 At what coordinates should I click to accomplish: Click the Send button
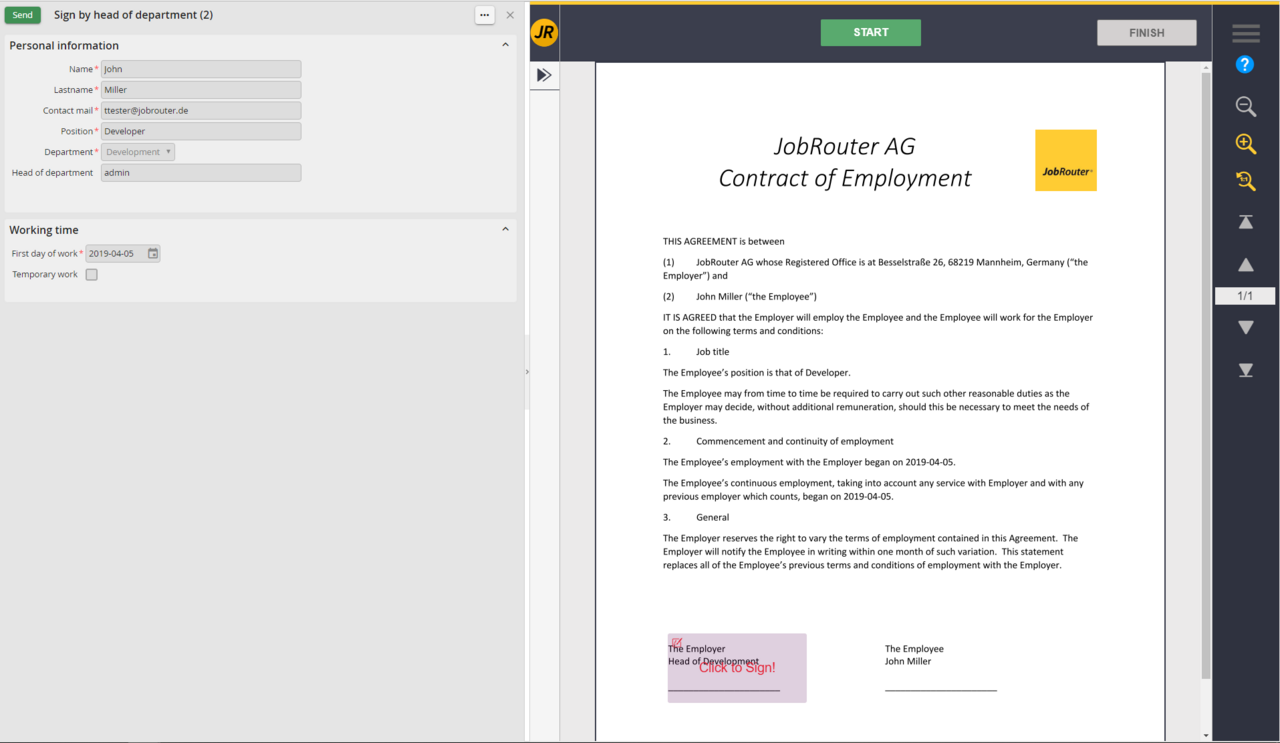[x=22, y=14]
